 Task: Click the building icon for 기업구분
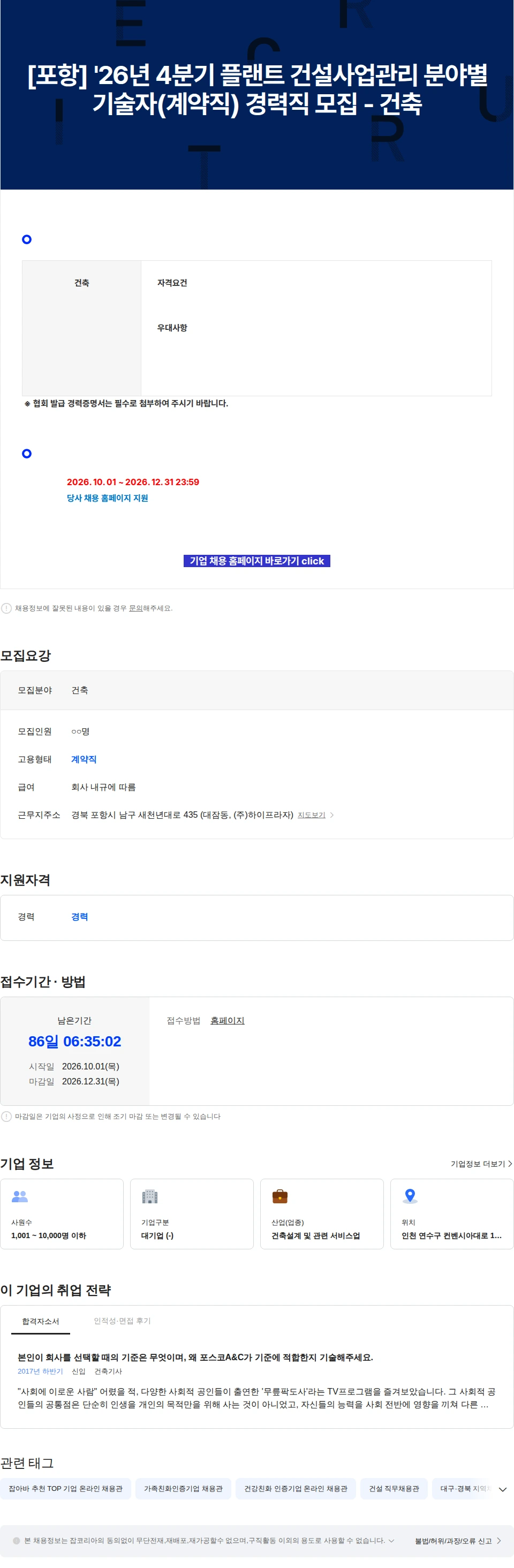click(x=149, y=1196)
